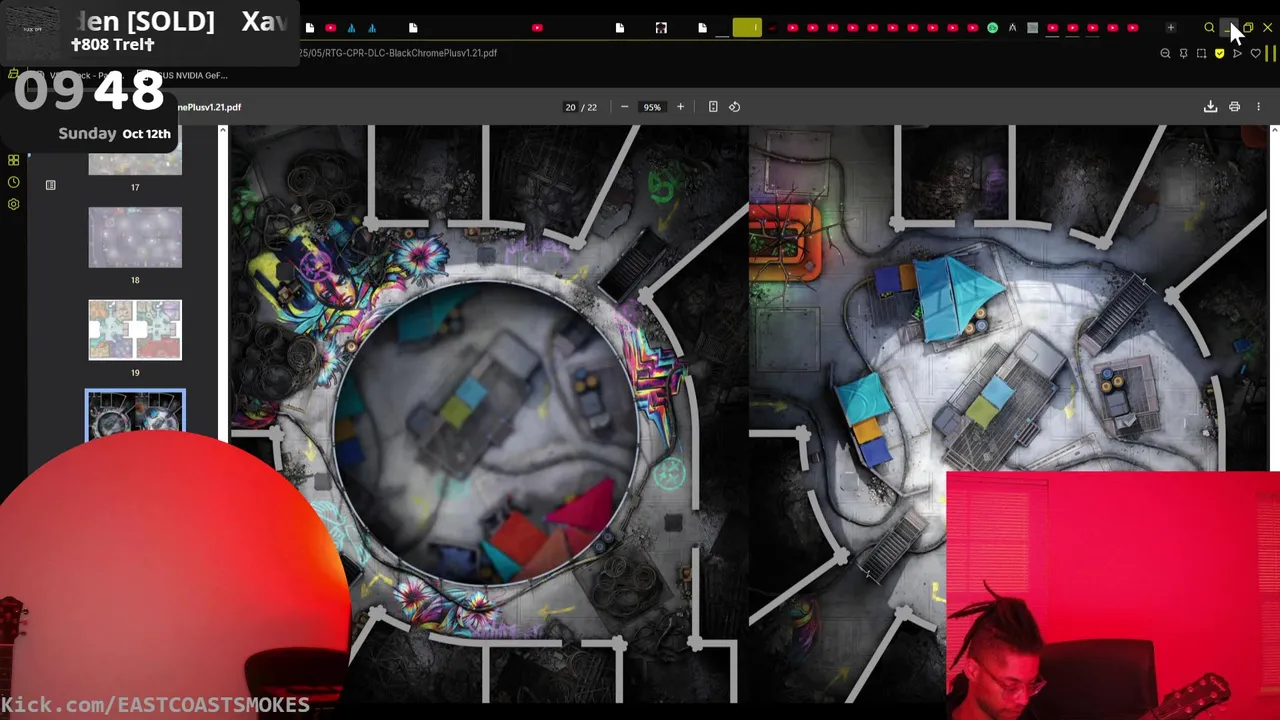Click the player triangle icon in address bar
Image resolution: width=1280 pixels, height=720 pixels.
pos(1237,53)
